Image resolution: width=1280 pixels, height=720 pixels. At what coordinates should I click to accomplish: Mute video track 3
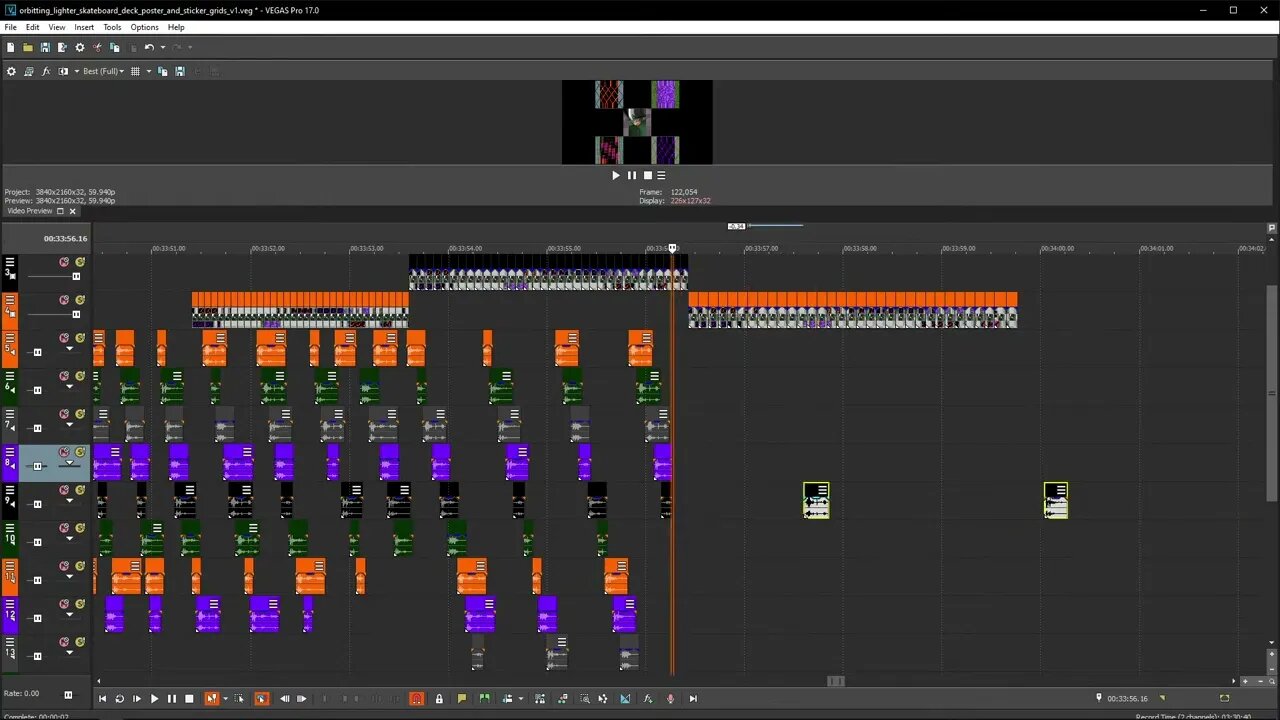coord(64,262)
